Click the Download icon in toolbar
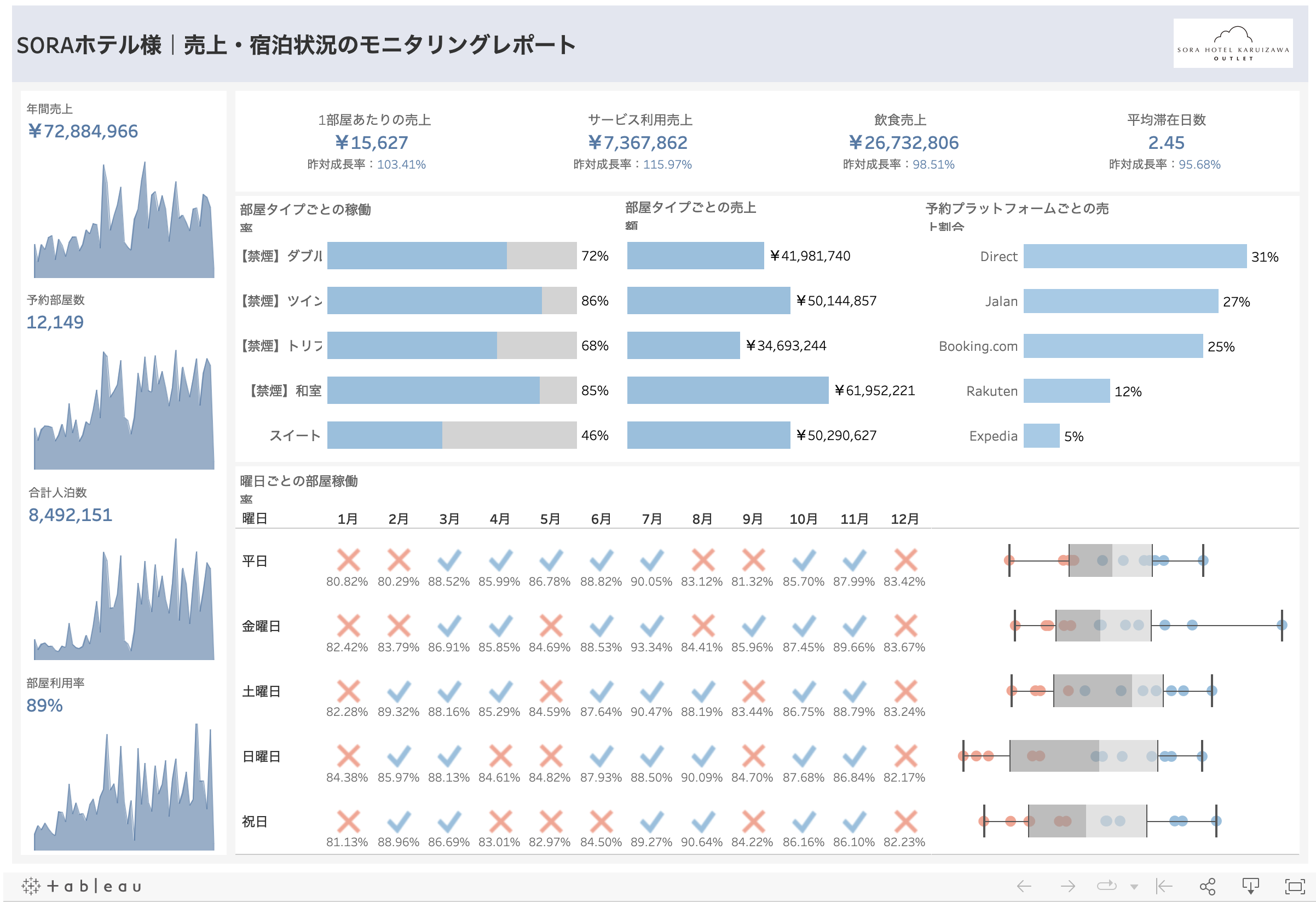This screenshot has width=1316, height=902. click(x=1250, y=886)
